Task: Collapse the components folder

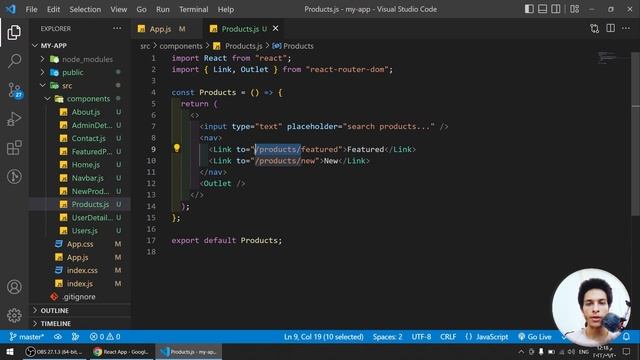Action: pos(80,99)
